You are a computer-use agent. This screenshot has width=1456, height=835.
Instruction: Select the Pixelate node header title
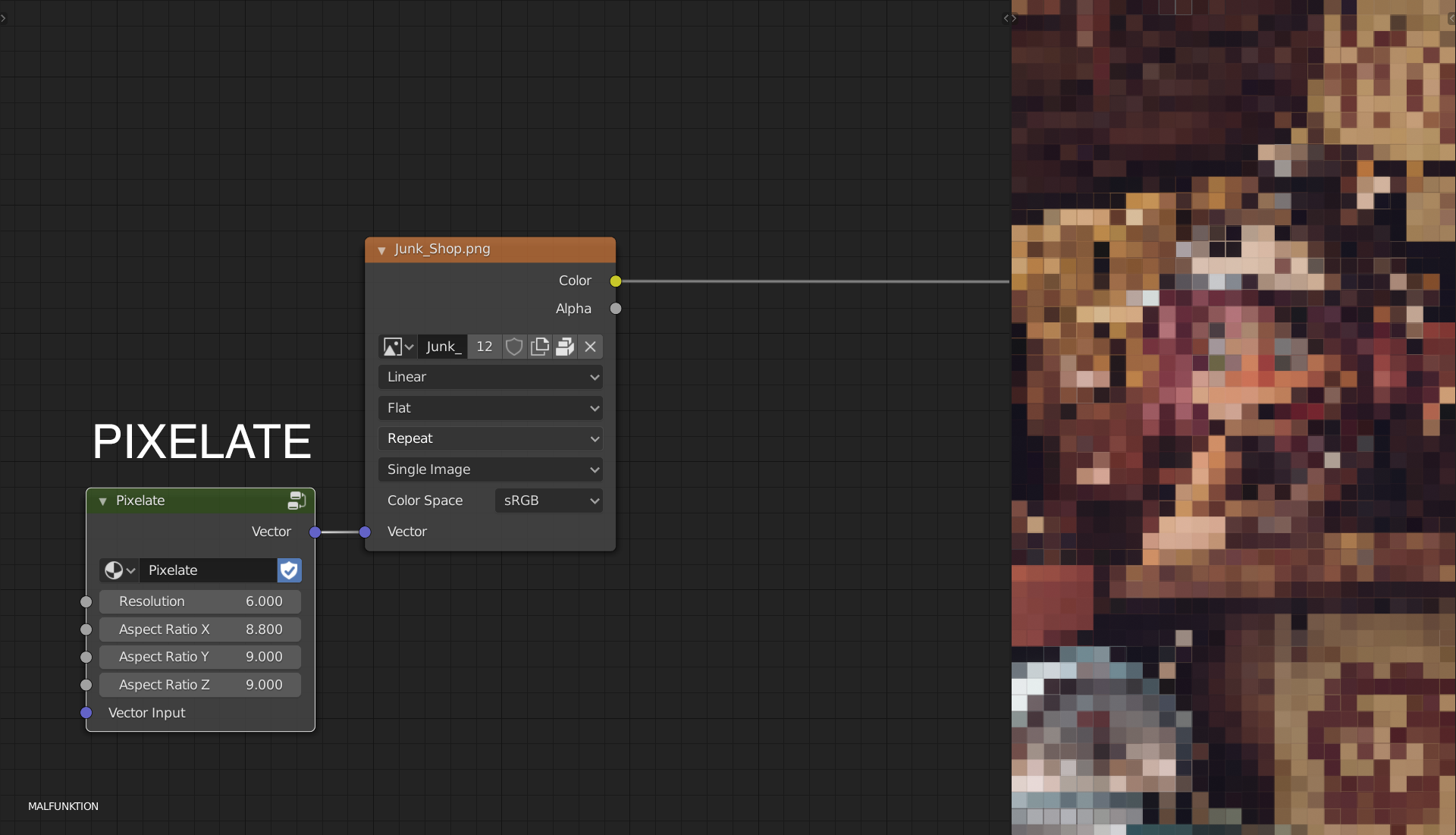coord(140,501)
